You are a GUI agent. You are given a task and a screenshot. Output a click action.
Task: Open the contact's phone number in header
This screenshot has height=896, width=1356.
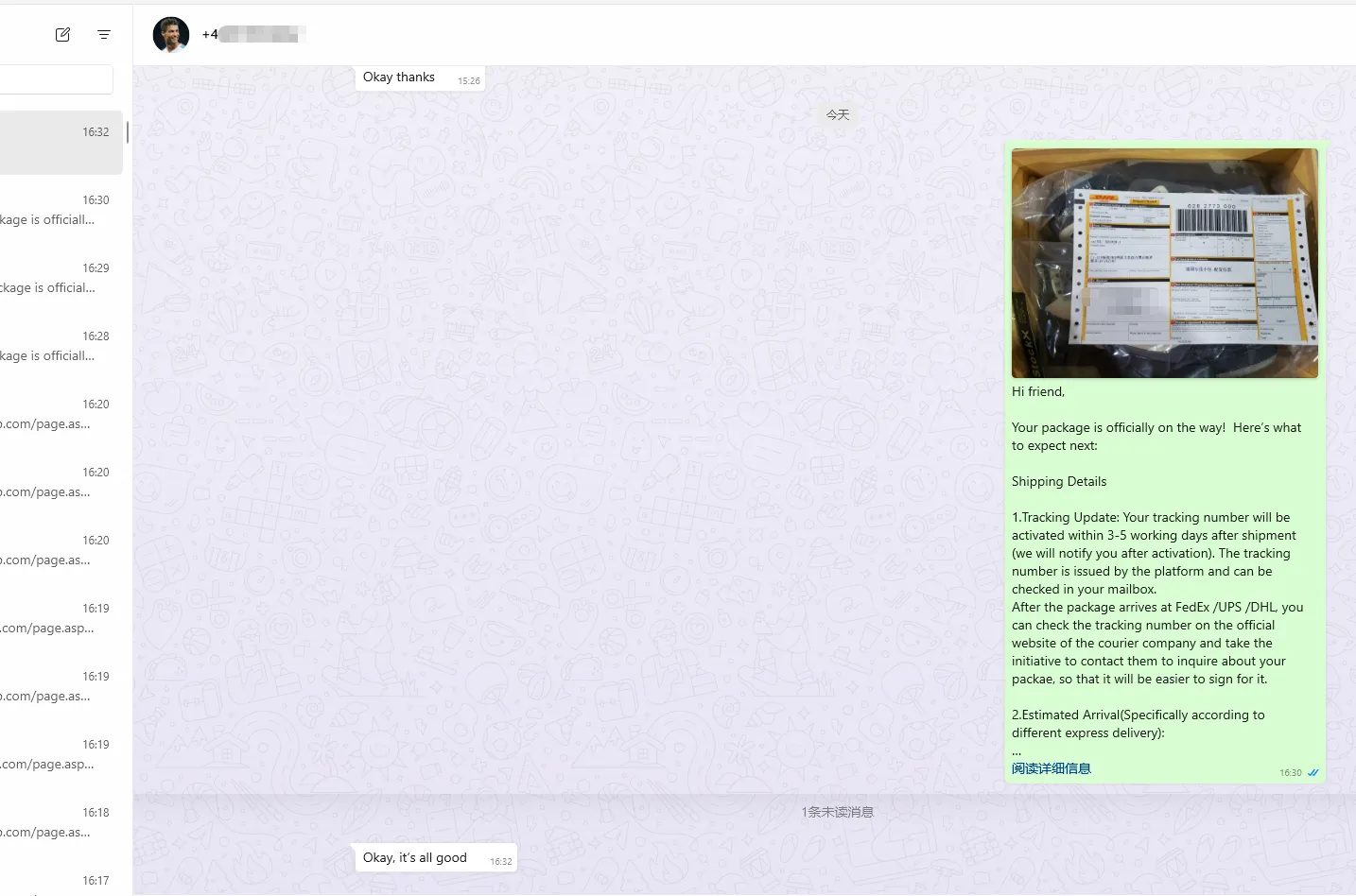coord(253,35)
